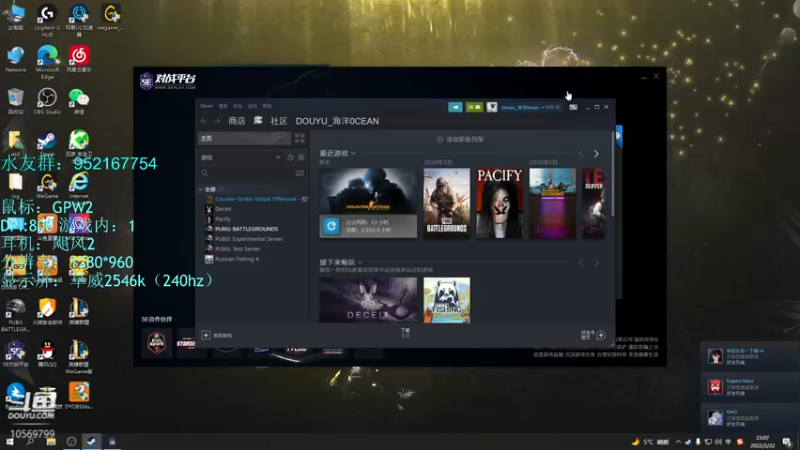Open the 下载 downloads link at bottom of Steam
Screen dimensions: 800x450
point(405,333)
